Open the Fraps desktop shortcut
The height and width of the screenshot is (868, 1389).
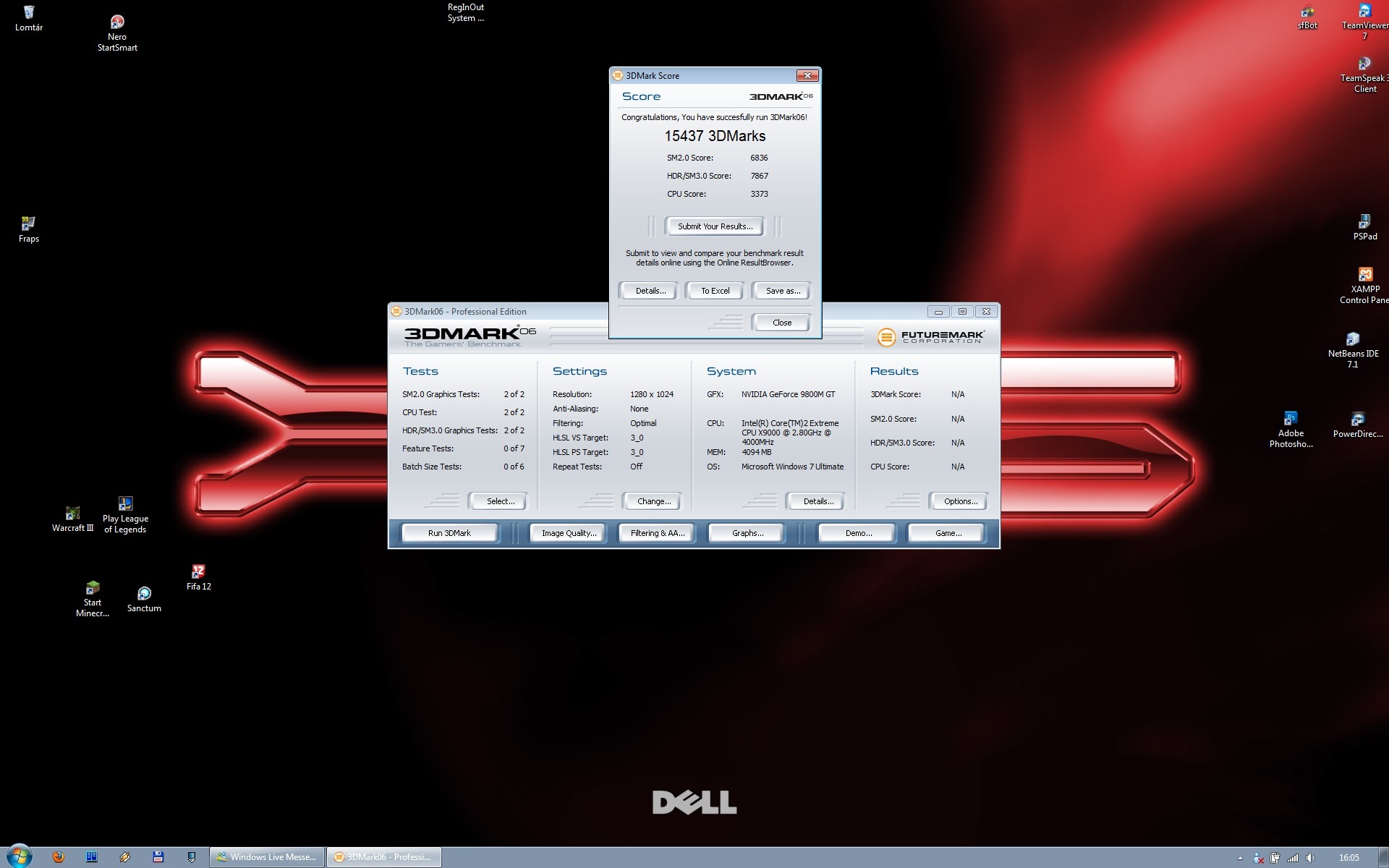click(x=28, y=229)
